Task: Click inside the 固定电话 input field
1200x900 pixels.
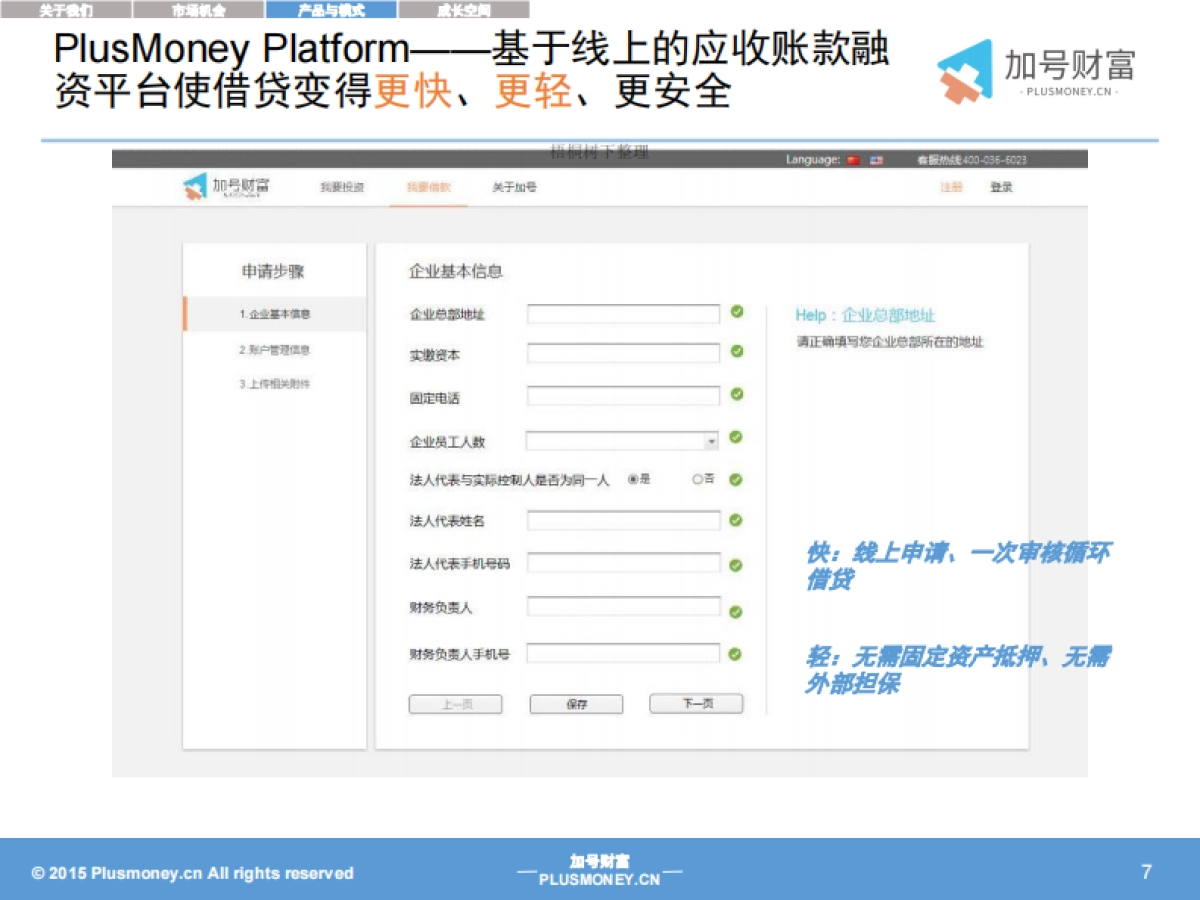Action: (x=625, y=396)
